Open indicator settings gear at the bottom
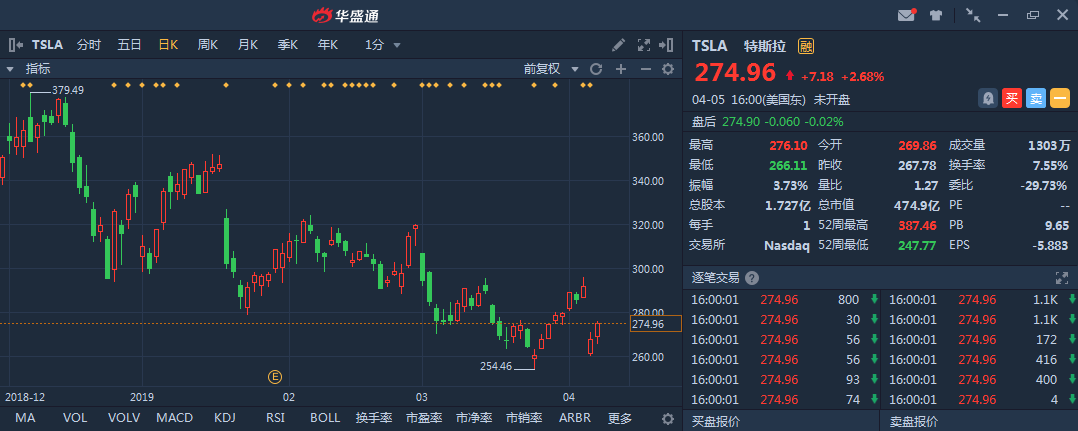This screenshot has height=431, width=1078. [x=669, y=418]
